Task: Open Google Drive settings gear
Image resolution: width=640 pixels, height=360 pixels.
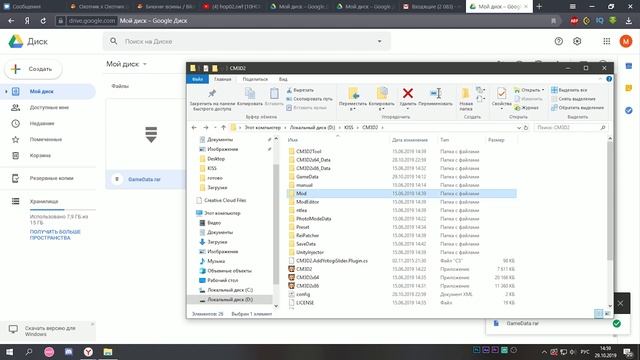Action: [577, 41]
